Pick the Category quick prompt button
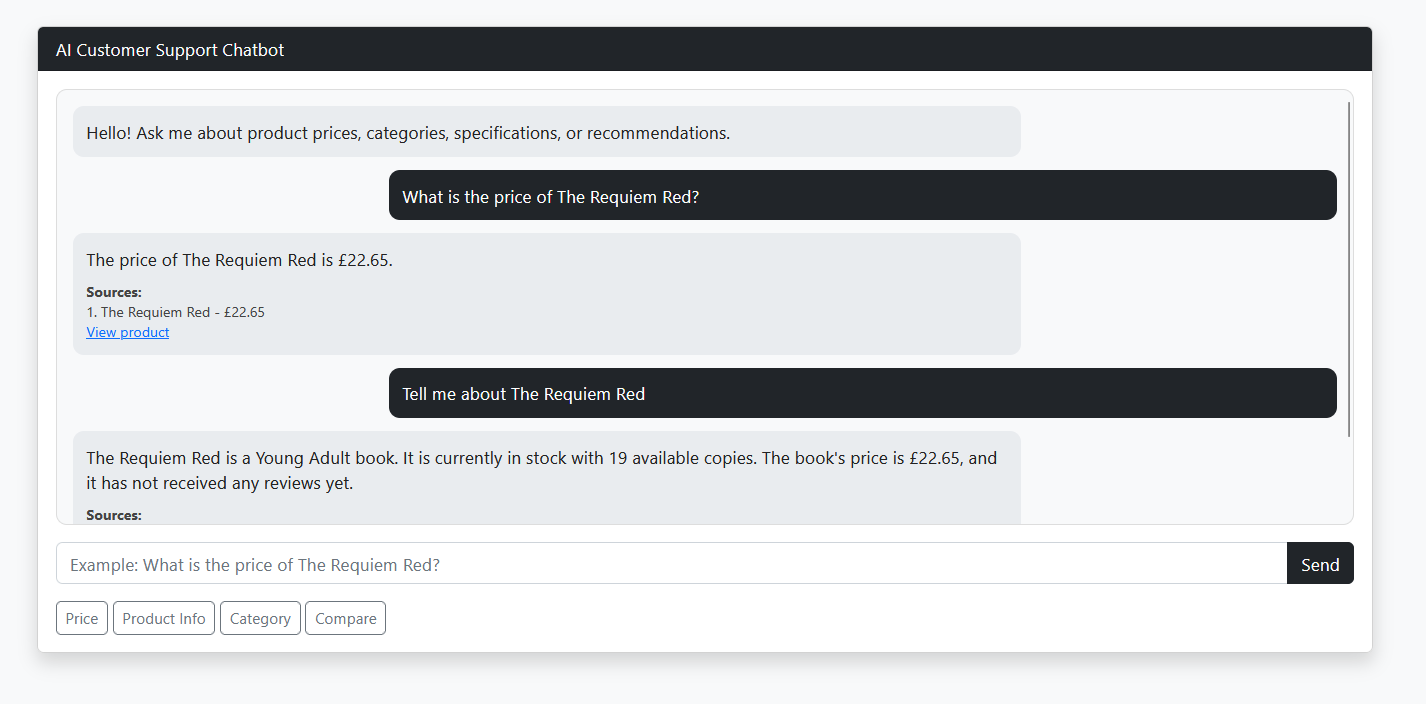The image size is (1426, 704). click(260, 618)
